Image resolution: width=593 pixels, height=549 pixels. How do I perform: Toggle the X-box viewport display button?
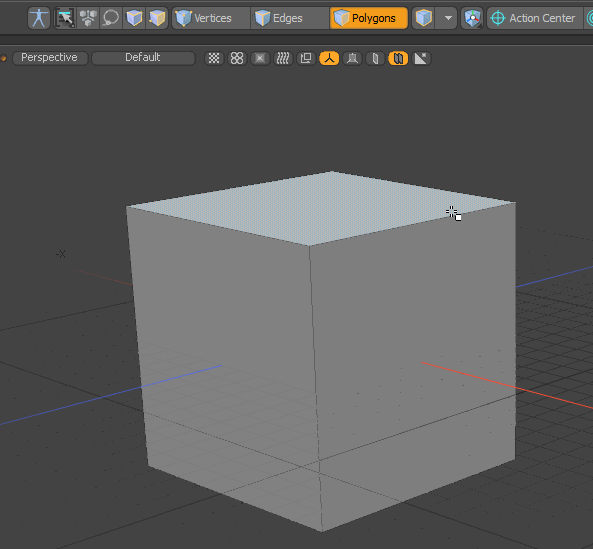(260, 58)
